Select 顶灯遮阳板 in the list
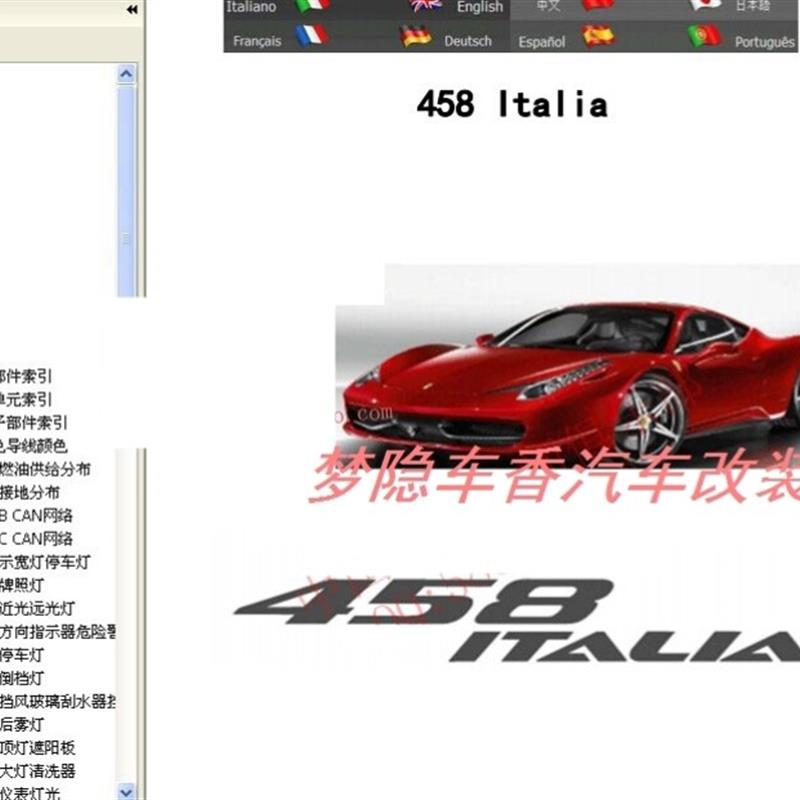This screenshot has width=800, height=800. coord(38,748)
